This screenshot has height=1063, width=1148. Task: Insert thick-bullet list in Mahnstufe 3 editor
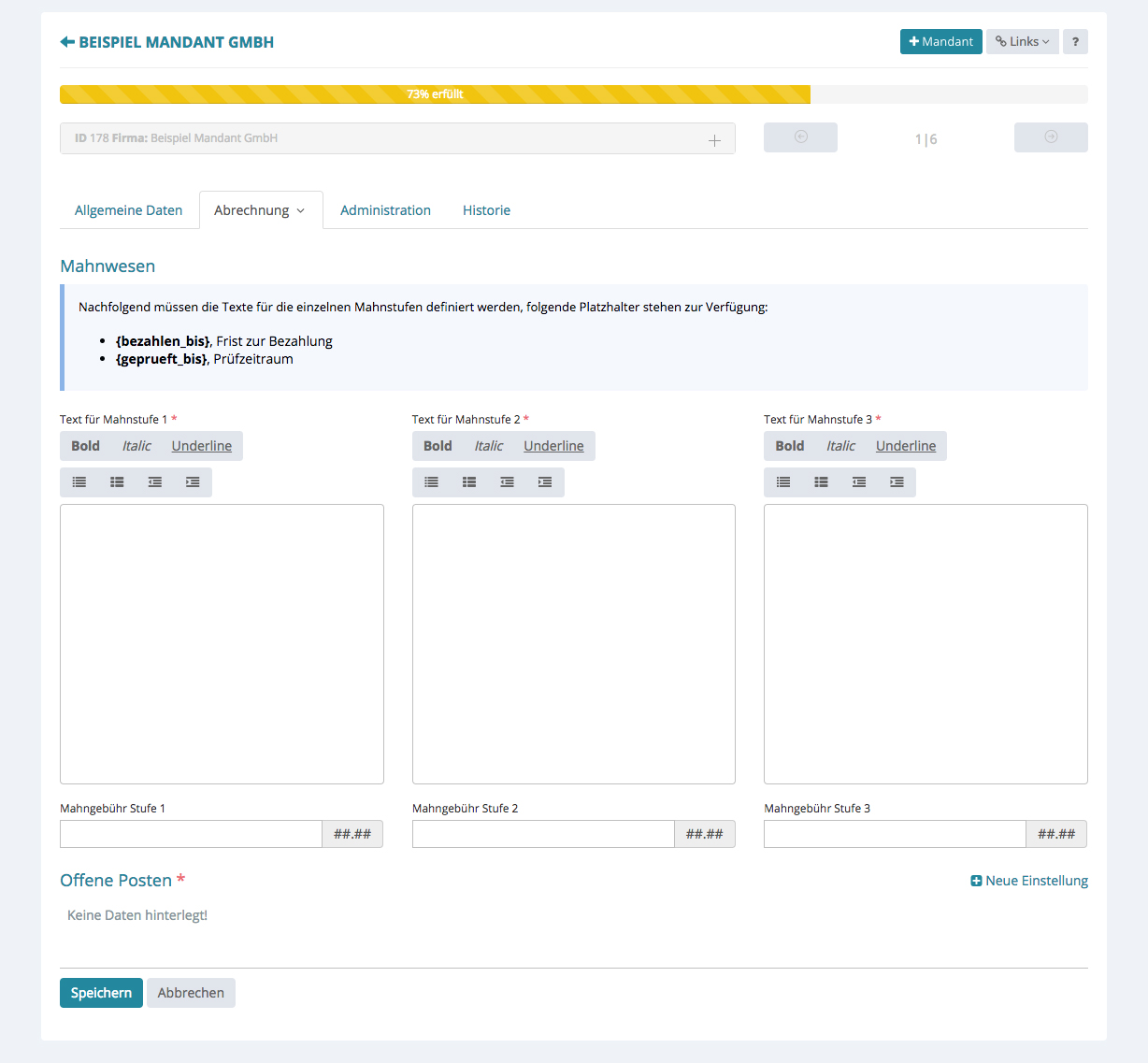(x=821, y=482)
